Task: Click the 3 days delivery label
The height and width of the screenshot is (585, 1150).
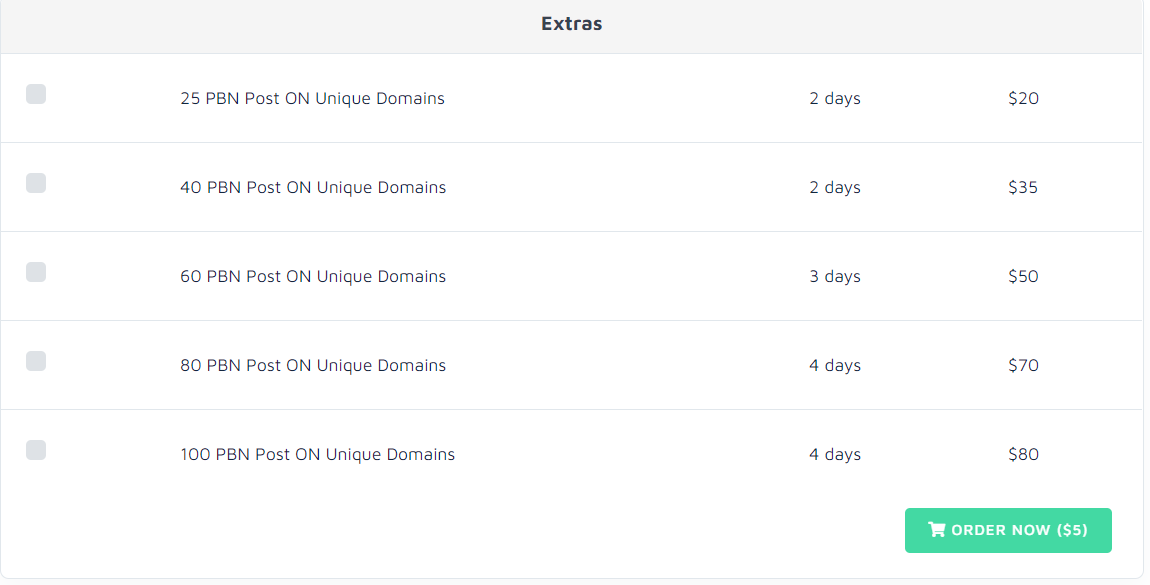Action: click(835, 276)
